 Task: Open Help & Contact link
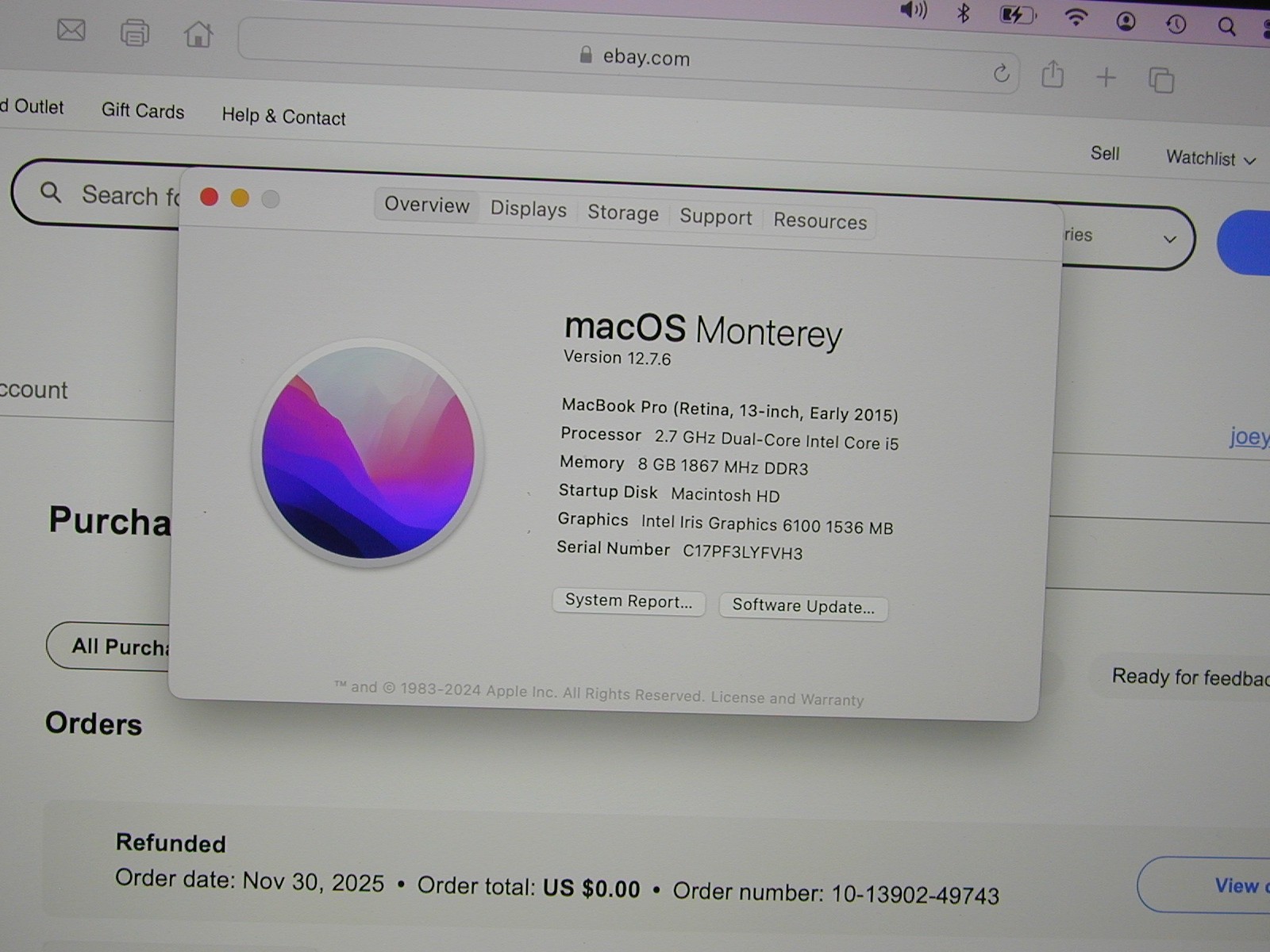[283, 117]
